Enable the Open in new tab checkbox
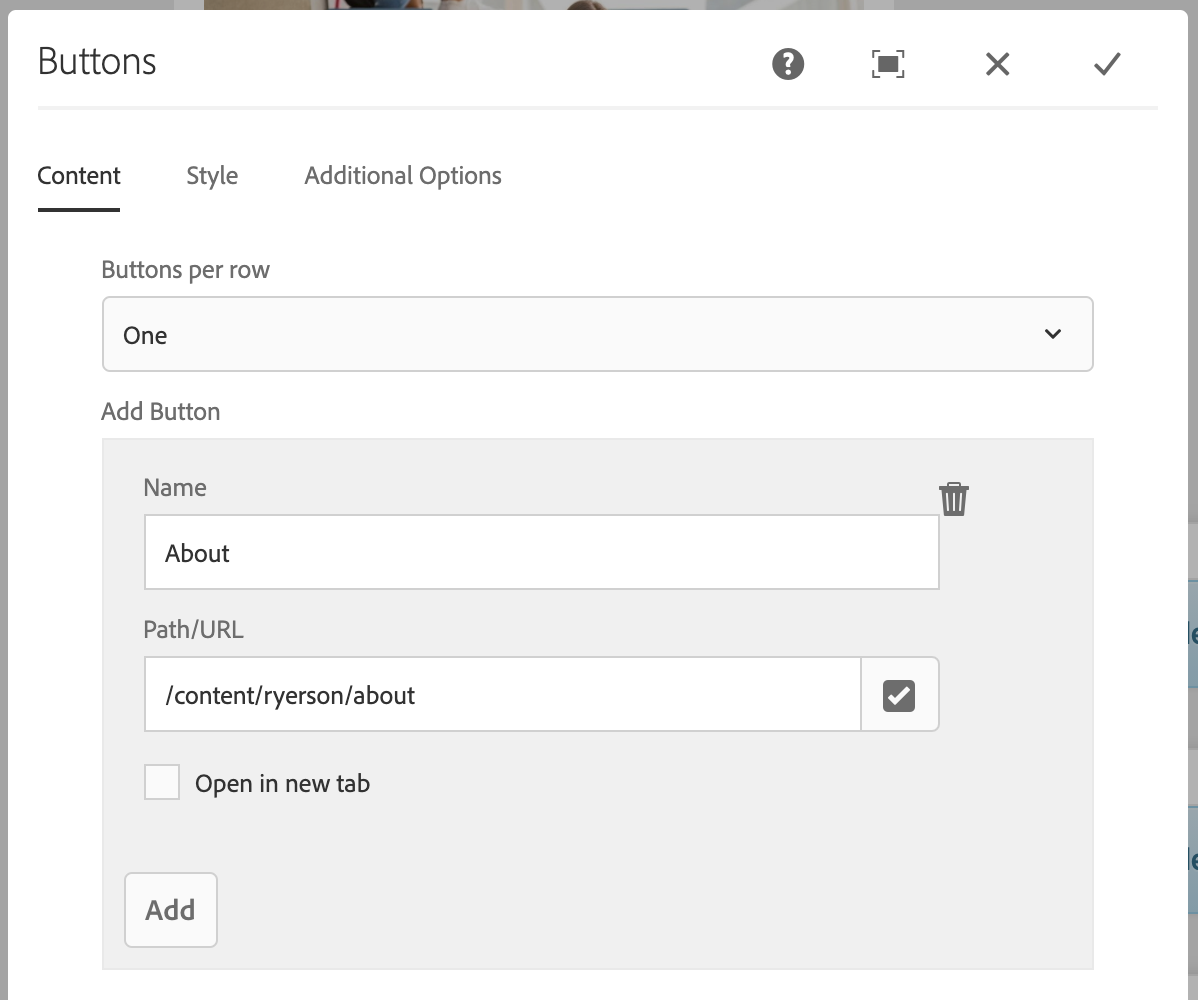The image size is (1198, 1000). pos(162,783)
